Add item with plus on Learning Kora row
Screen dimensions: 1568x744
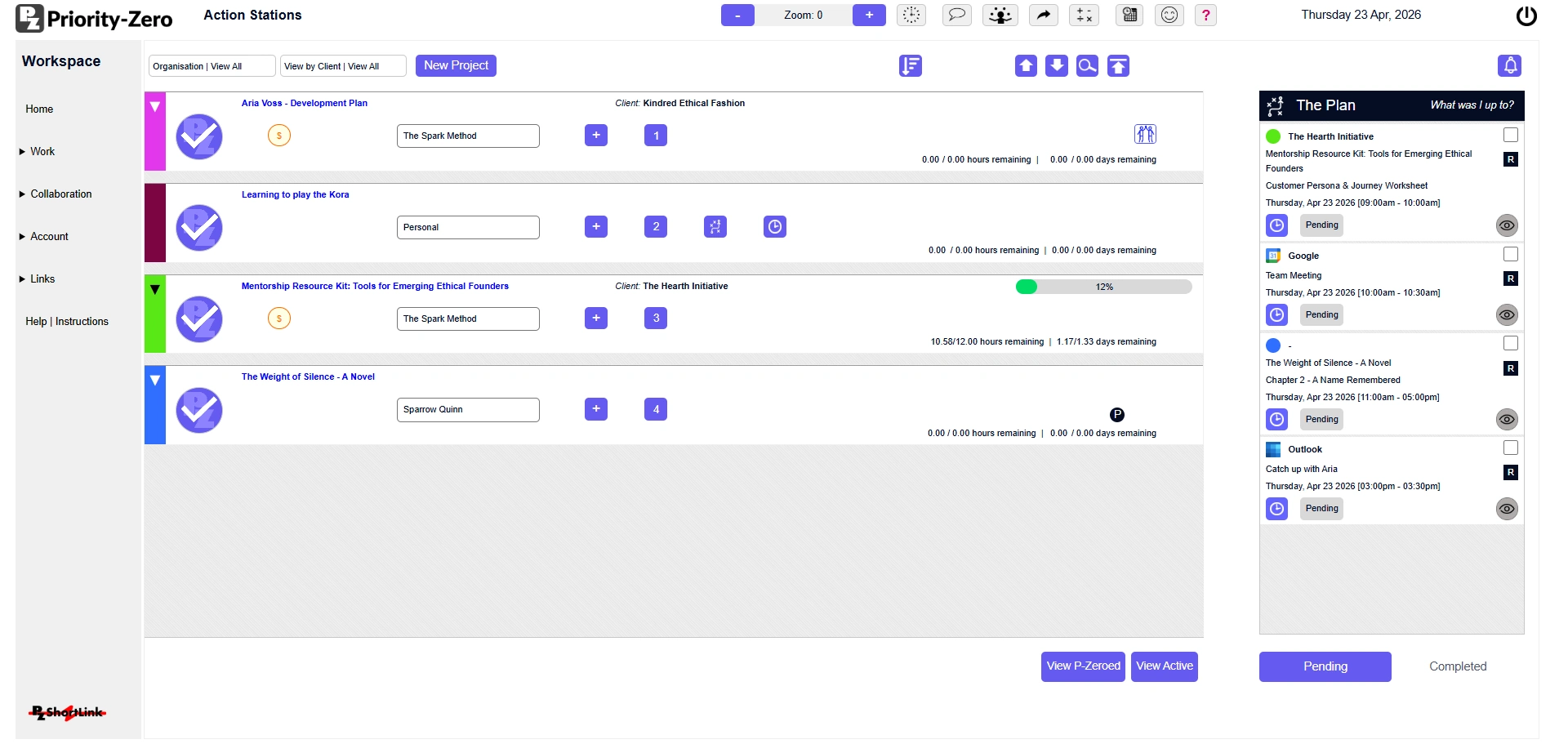[596, 227]
